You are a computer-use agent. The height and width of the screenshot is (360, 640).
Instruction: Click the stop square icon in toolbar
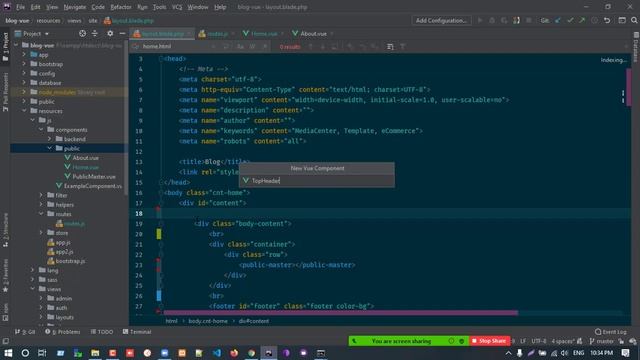pyautogui.click(x=529, y=20)
